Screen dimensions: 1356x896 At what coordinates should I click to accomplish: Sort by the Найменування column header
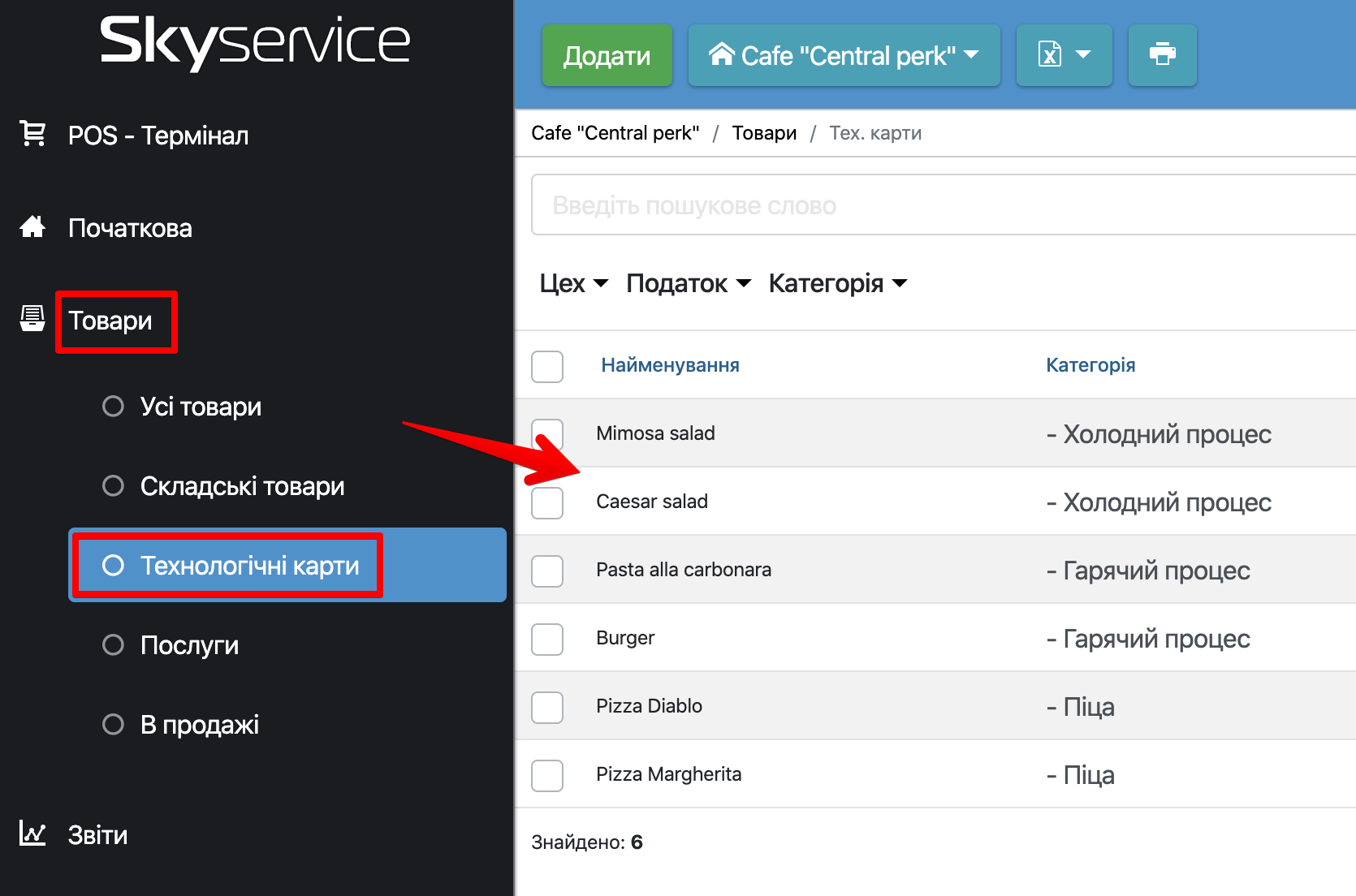point(670,365)
